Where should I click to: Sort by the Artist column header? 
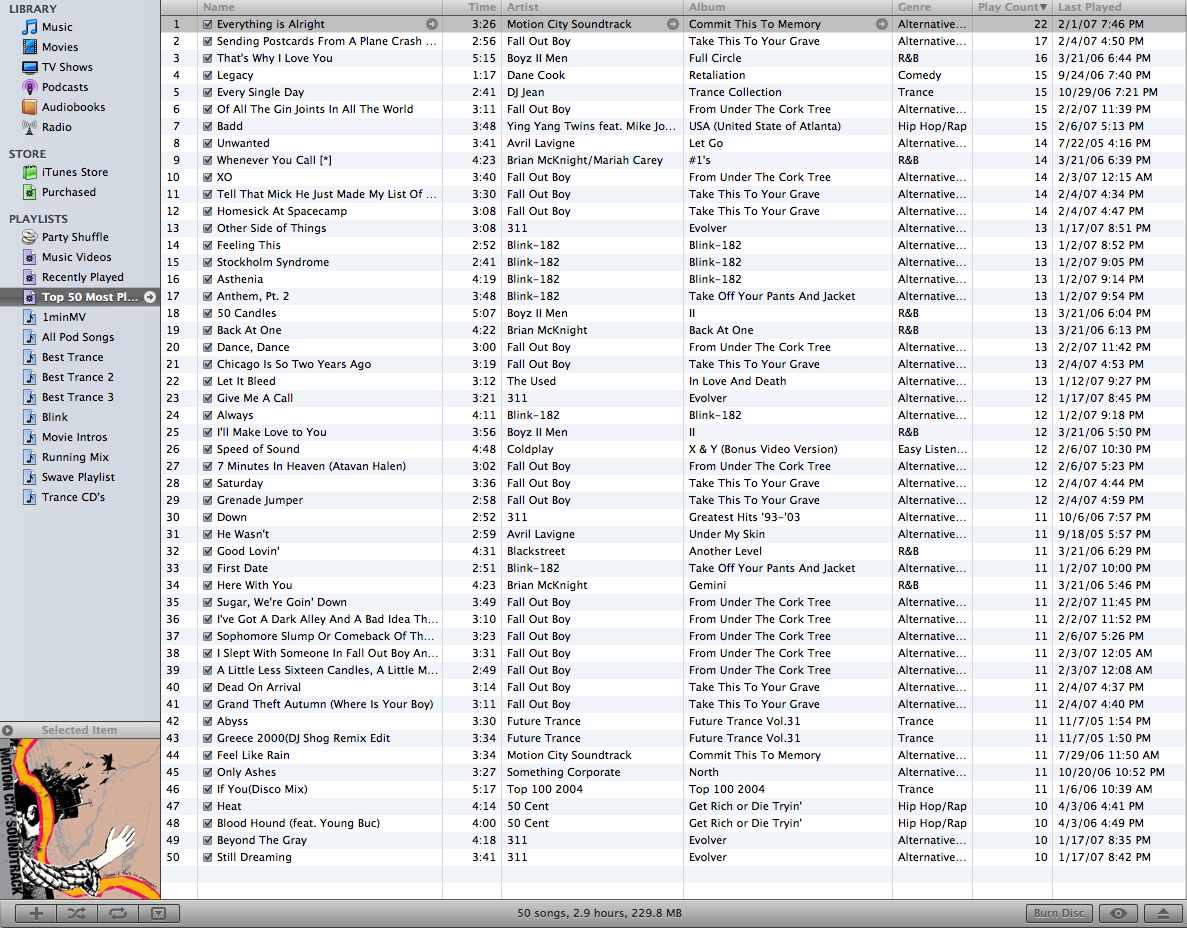[x=592, y=7]
